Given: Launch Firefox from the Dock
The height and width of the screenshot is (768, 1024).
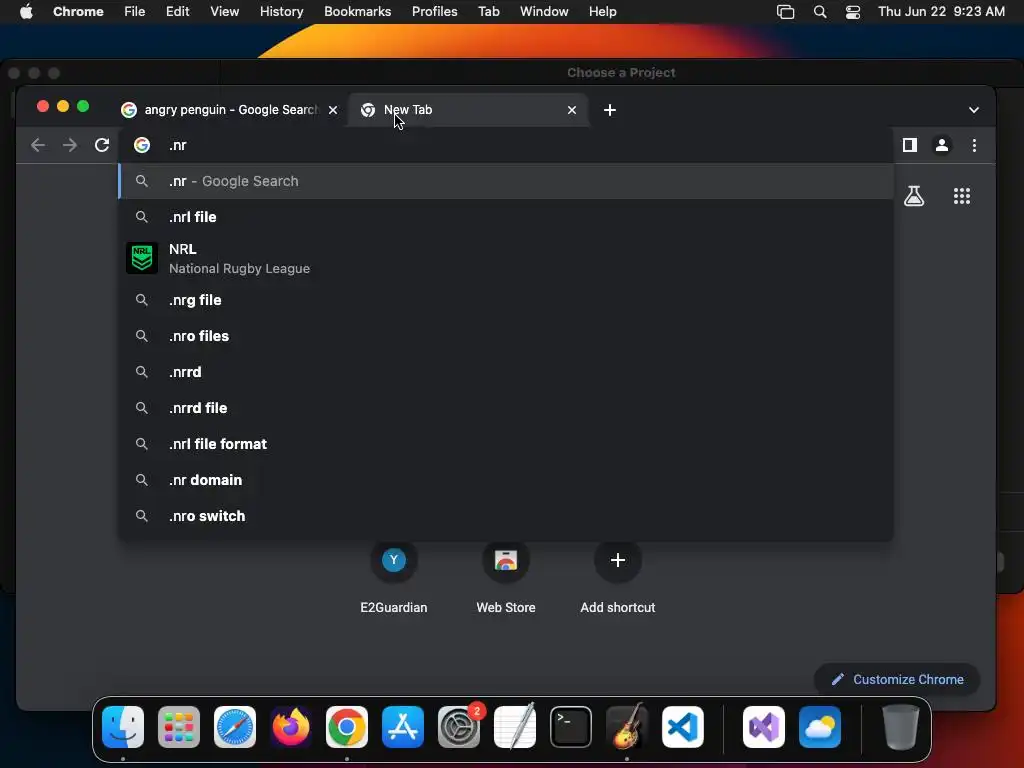Looking at the screenshot, I should (x=291, y=727).
